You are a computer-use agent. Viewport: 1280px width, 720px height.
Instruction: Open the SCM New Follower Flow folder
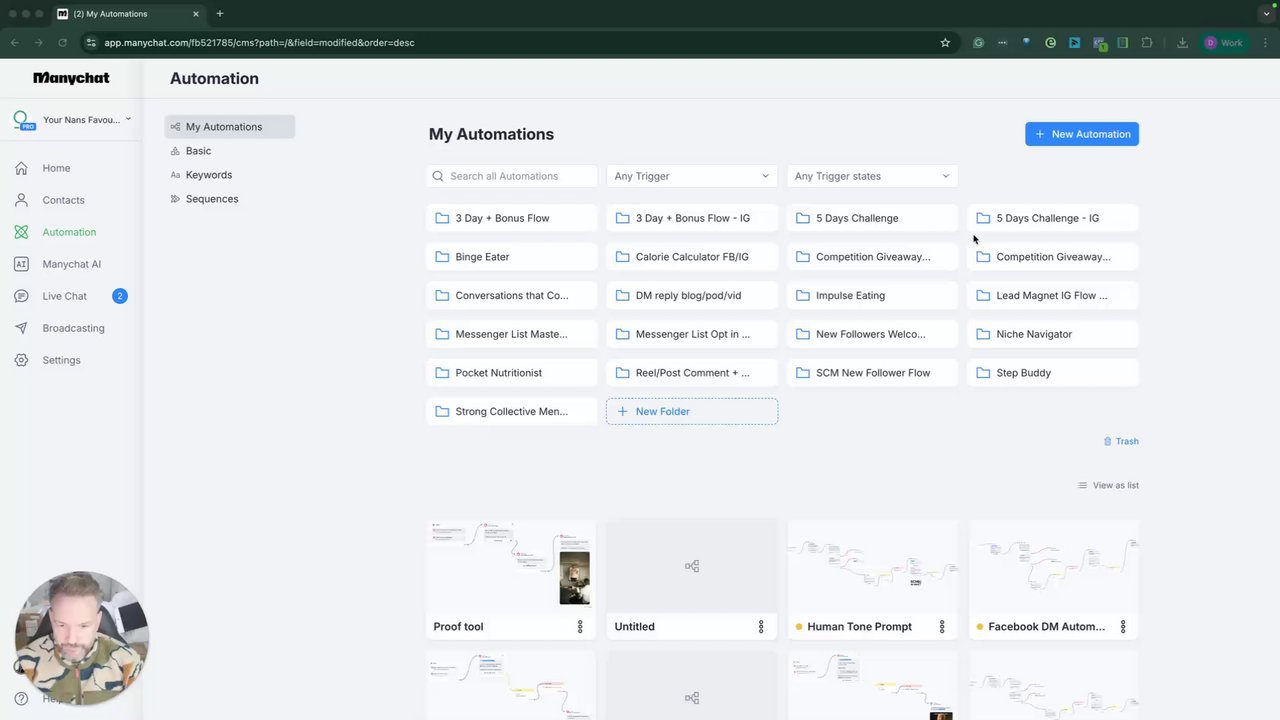(x=872, y=373)
